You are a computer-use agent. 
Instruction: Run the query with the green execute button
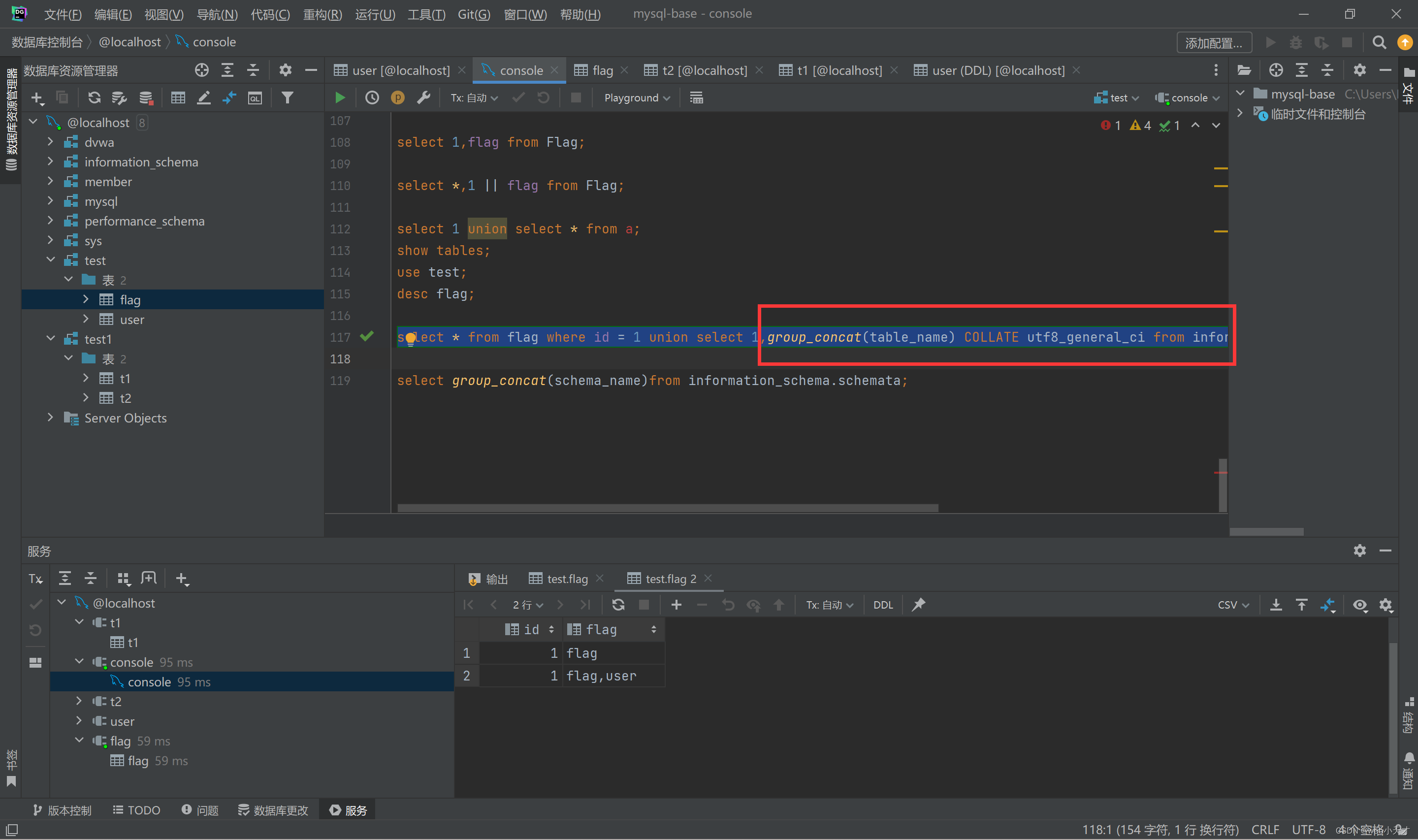340,98
